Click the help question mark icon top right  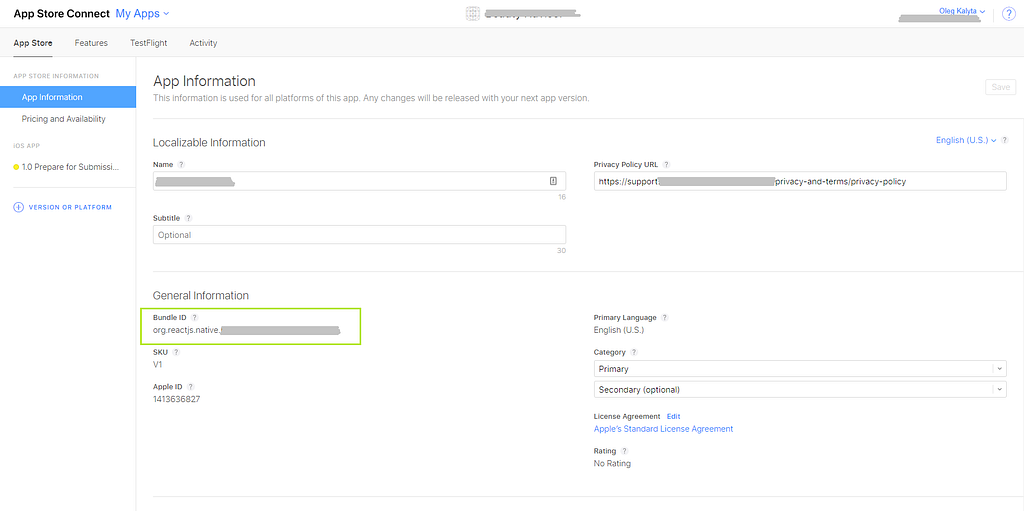click(1008, 14)
